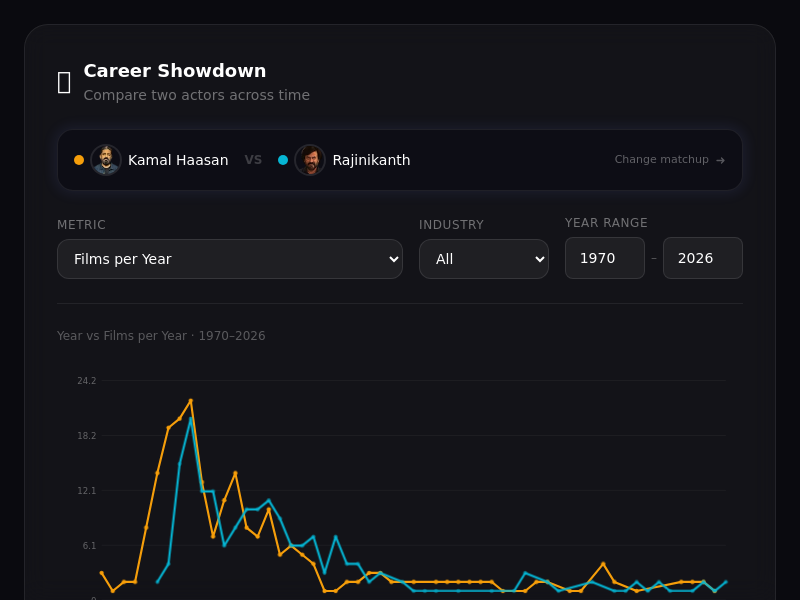Click the VS text between actors
The width and height of the screenshot is (800, 600).
(253, 160)
